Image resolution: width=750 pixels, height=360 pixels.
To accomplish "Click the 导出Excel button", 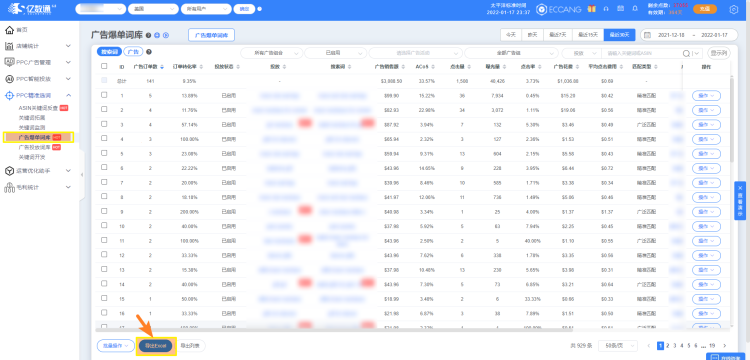I will point(155,345).
